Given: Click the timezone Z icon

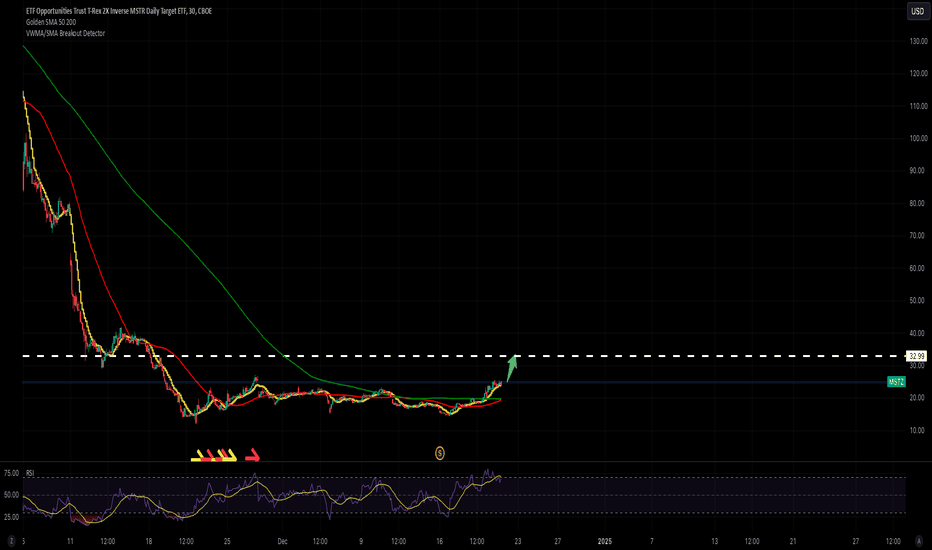Looking at the screenshot, I should 11,541.
